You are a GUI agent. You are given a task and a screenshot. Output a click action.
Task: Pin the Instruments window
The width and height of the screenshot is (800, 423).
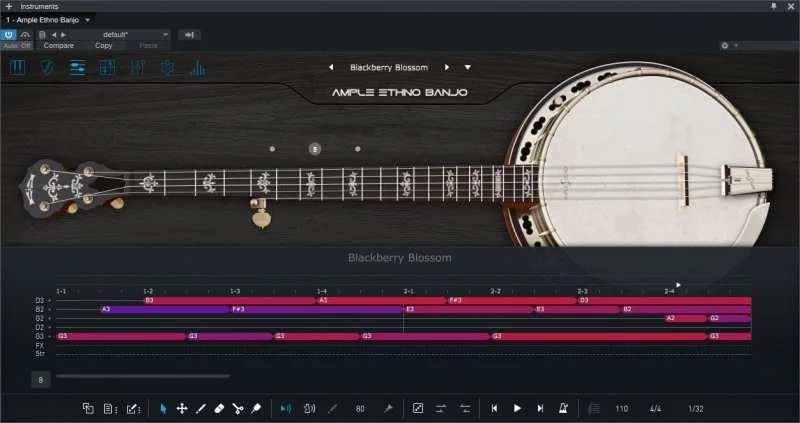pos(773,6)
